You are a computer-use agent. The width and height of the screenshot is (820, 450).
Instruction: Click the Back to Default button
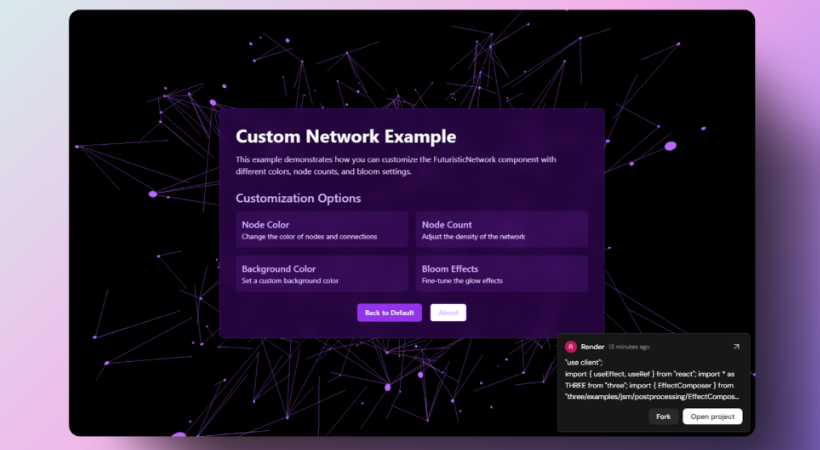click(389, 312)
